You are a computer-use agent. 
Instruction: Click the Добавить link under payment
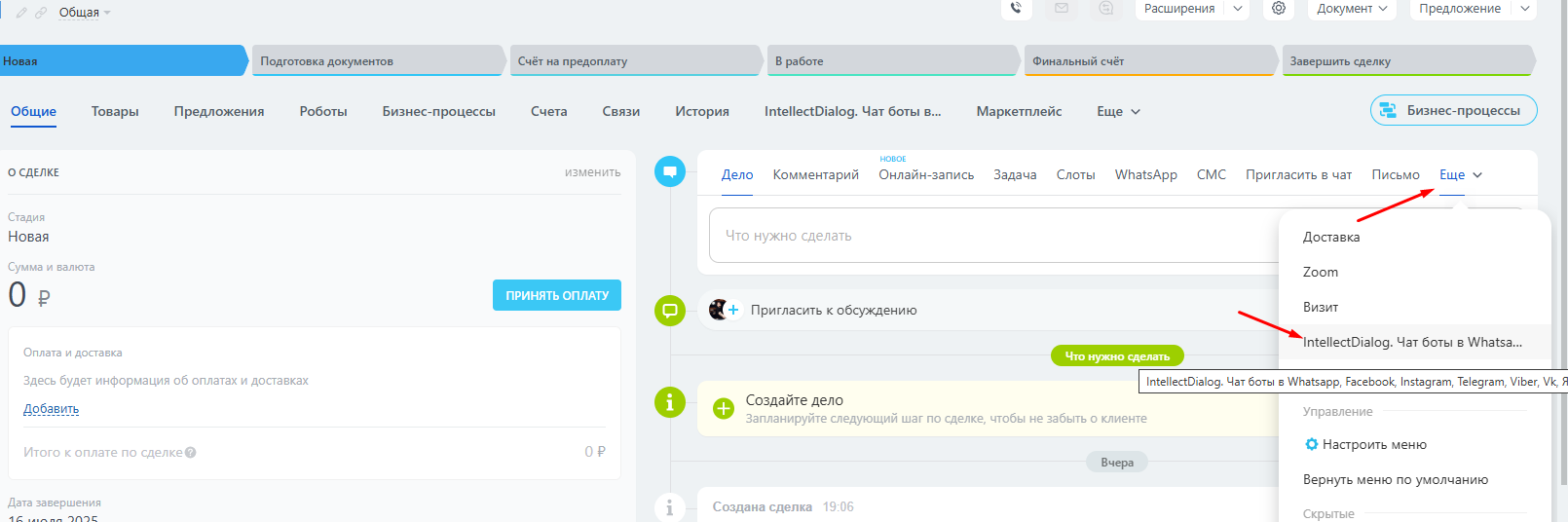(x=51, y=409)
